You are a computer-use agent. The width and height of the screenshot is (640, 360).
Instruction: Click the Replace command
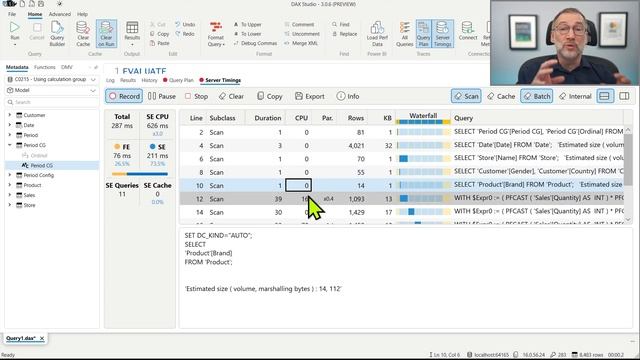pos(344,34)
